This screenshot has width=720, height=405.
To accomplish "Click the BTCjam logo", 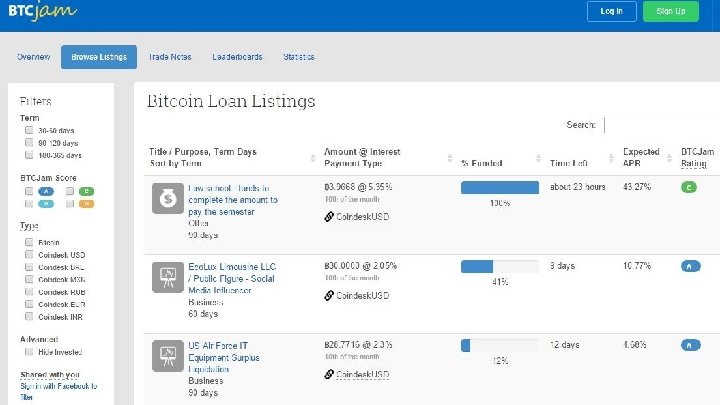I will pos(42,11).
